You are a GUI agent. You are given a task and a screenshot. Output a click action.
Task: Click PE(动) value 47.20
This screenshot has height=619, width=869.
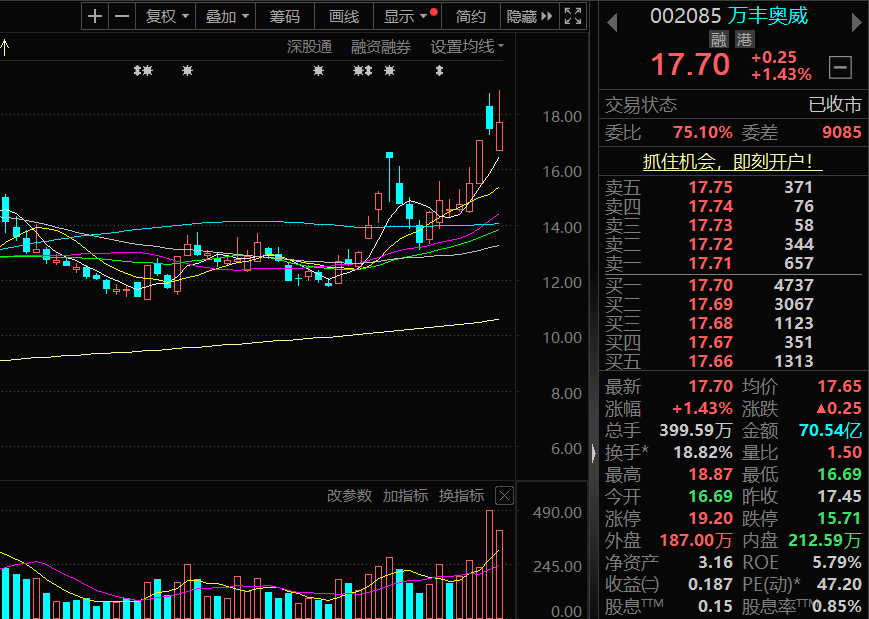(x=839, y=584)
